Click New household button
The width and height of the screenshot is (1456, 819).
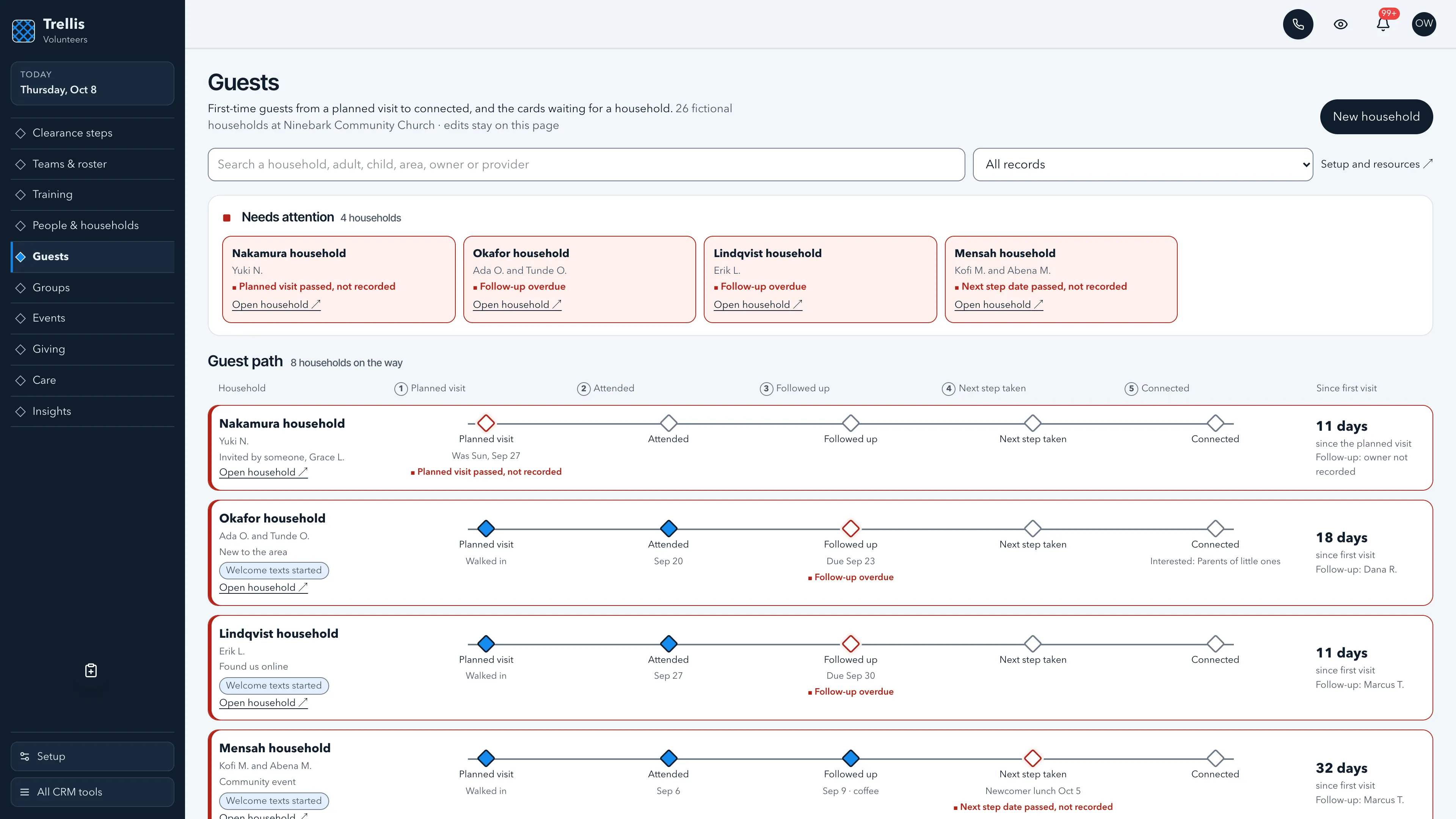coord(1376,116)
